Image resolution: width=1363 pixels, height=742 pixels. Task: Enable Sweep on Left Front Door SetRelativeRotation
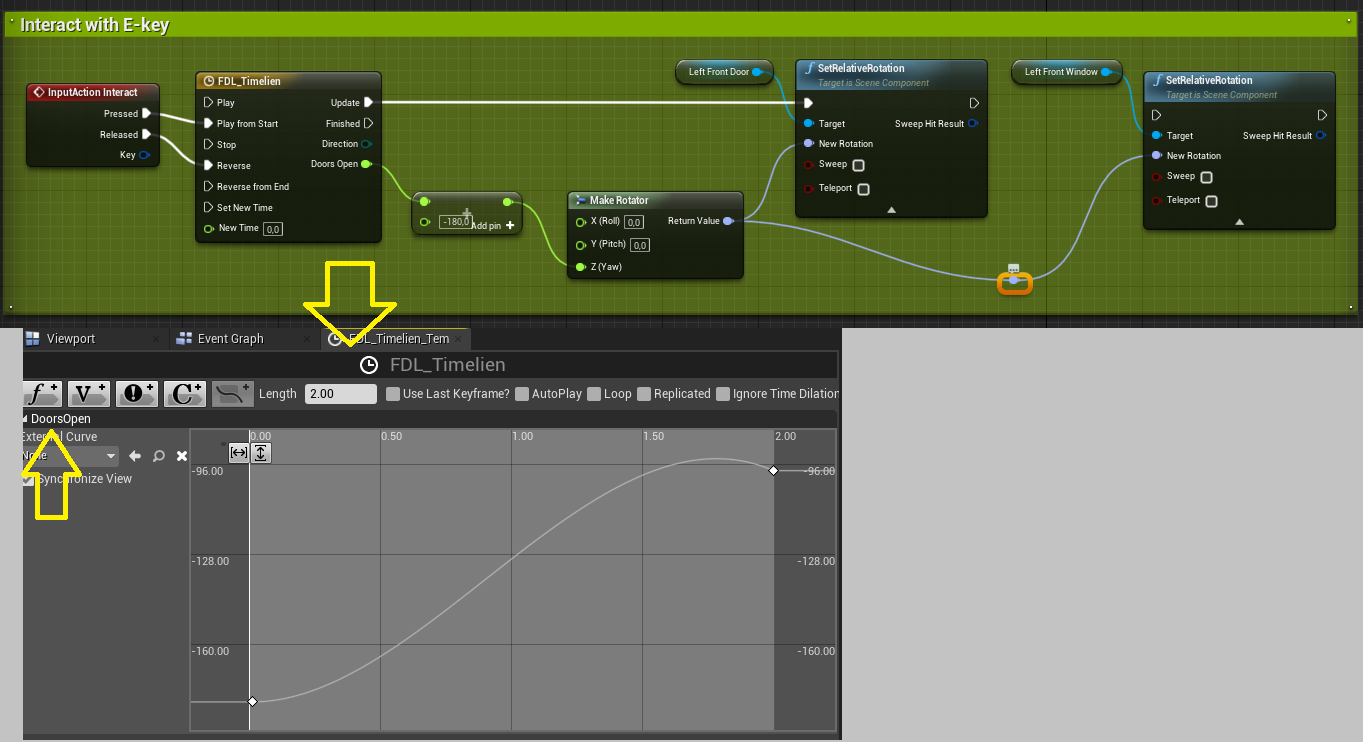tap(858, 165)
